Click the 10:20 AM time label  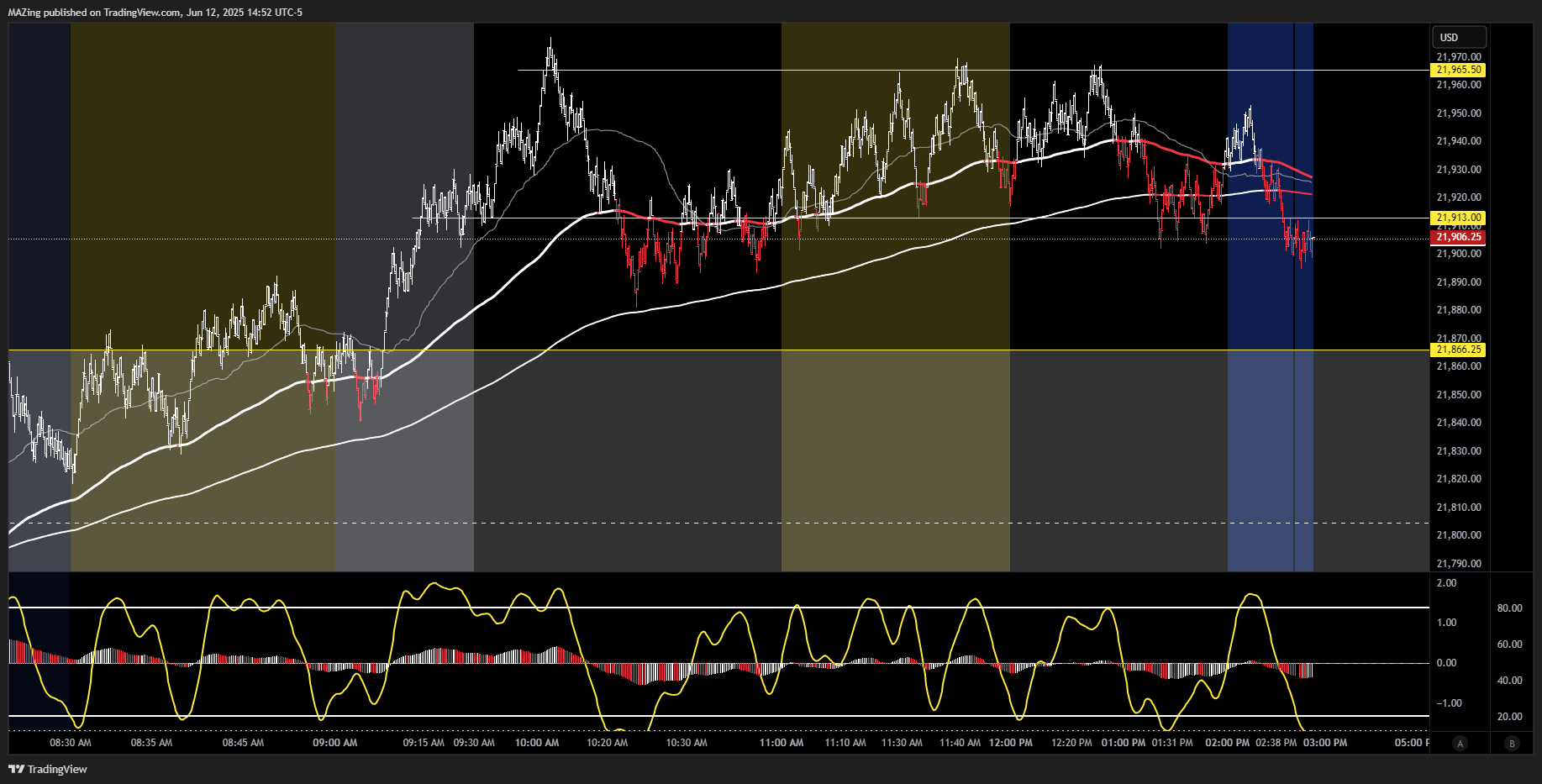(607, 743)
